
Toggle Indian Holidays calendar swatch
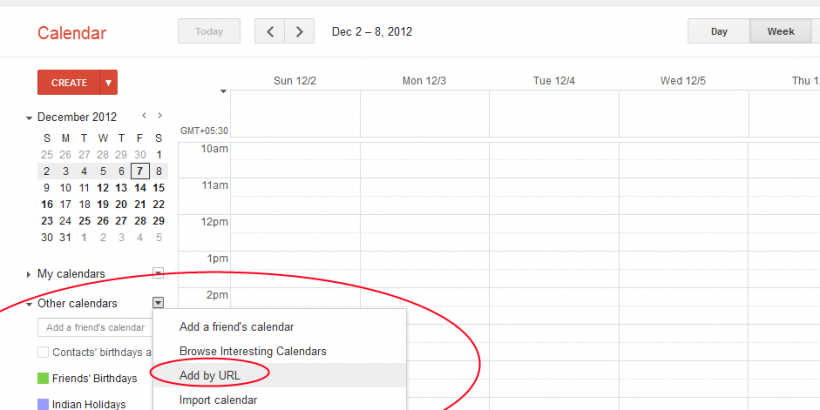pyautogui.click(x=43, y=404)
